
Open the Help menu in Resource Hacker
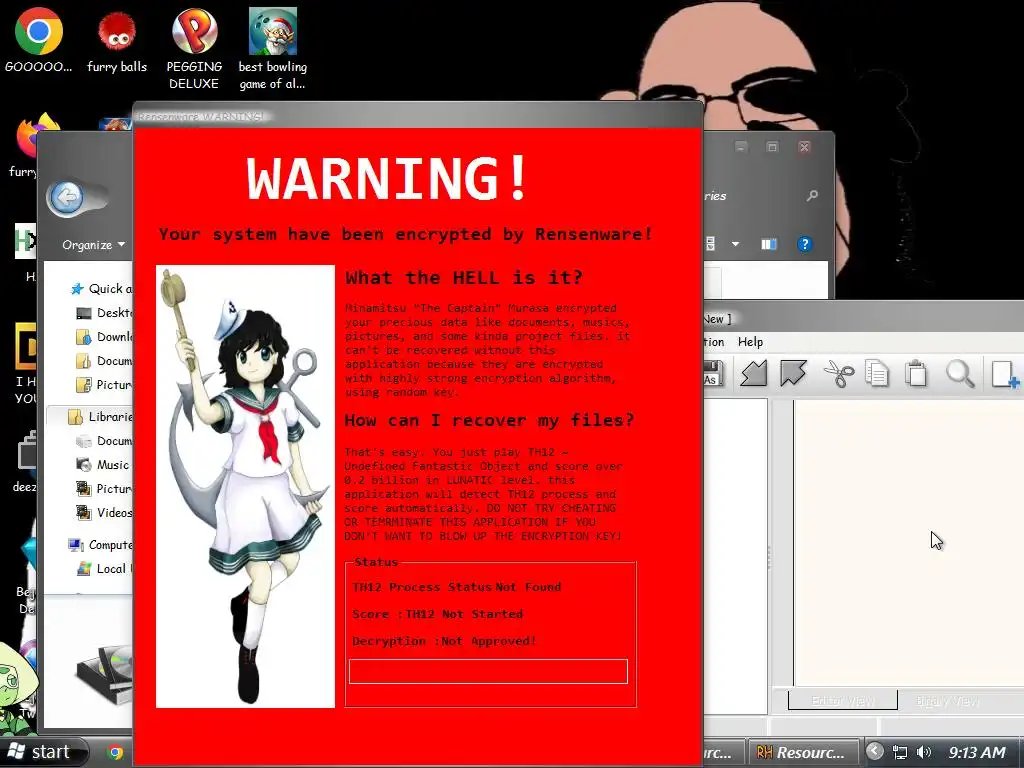pyautogui.click(x=750, y=342)
